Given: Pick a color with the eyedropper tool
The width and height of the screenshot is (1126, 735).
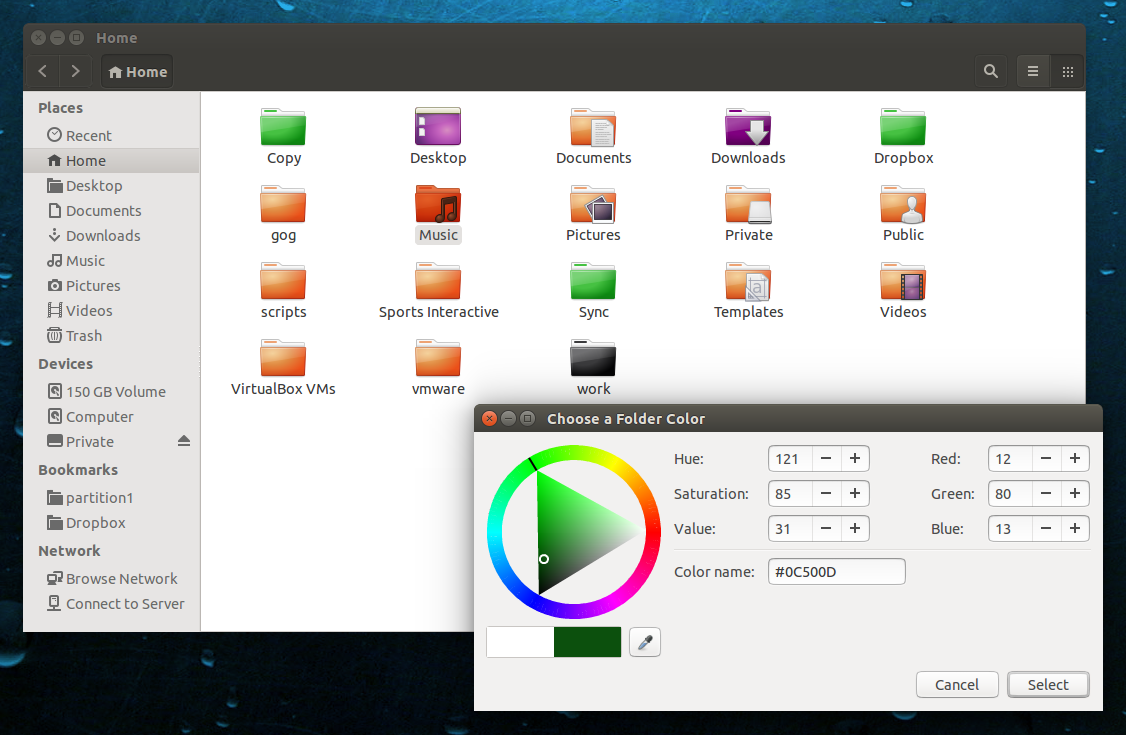Looking at the screenshot, I should [x=644, y=641].
